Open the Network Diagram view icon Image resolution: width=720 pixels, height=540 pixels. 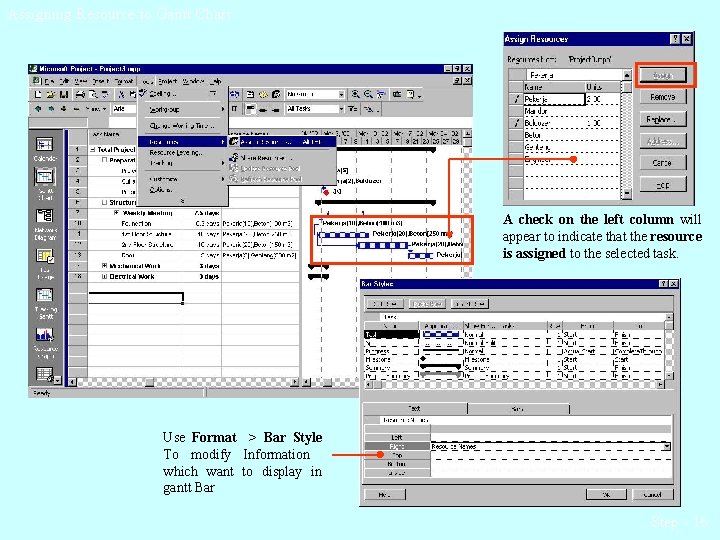[x=45, y=215]
